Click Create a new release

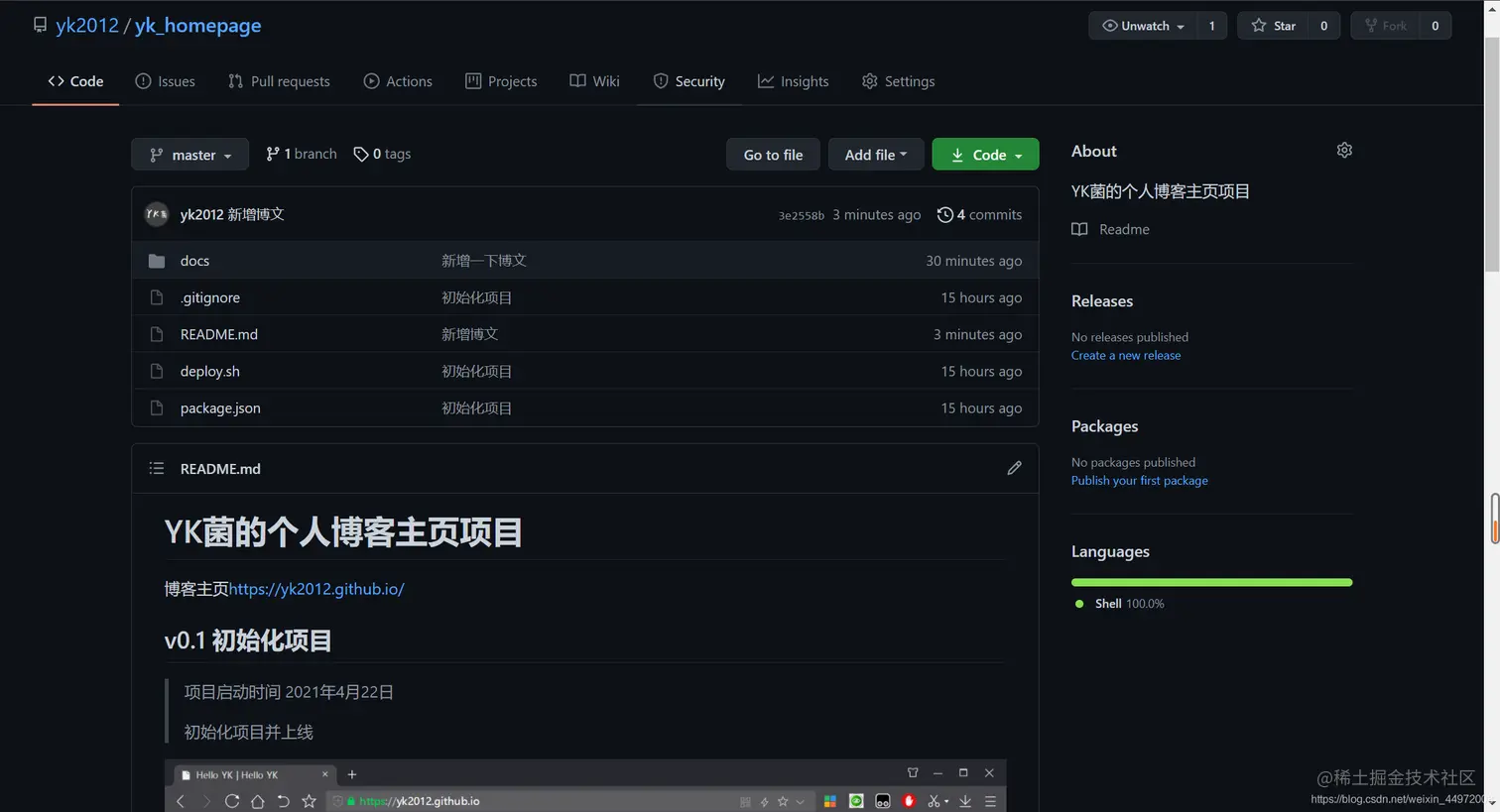pos(1126,355)
